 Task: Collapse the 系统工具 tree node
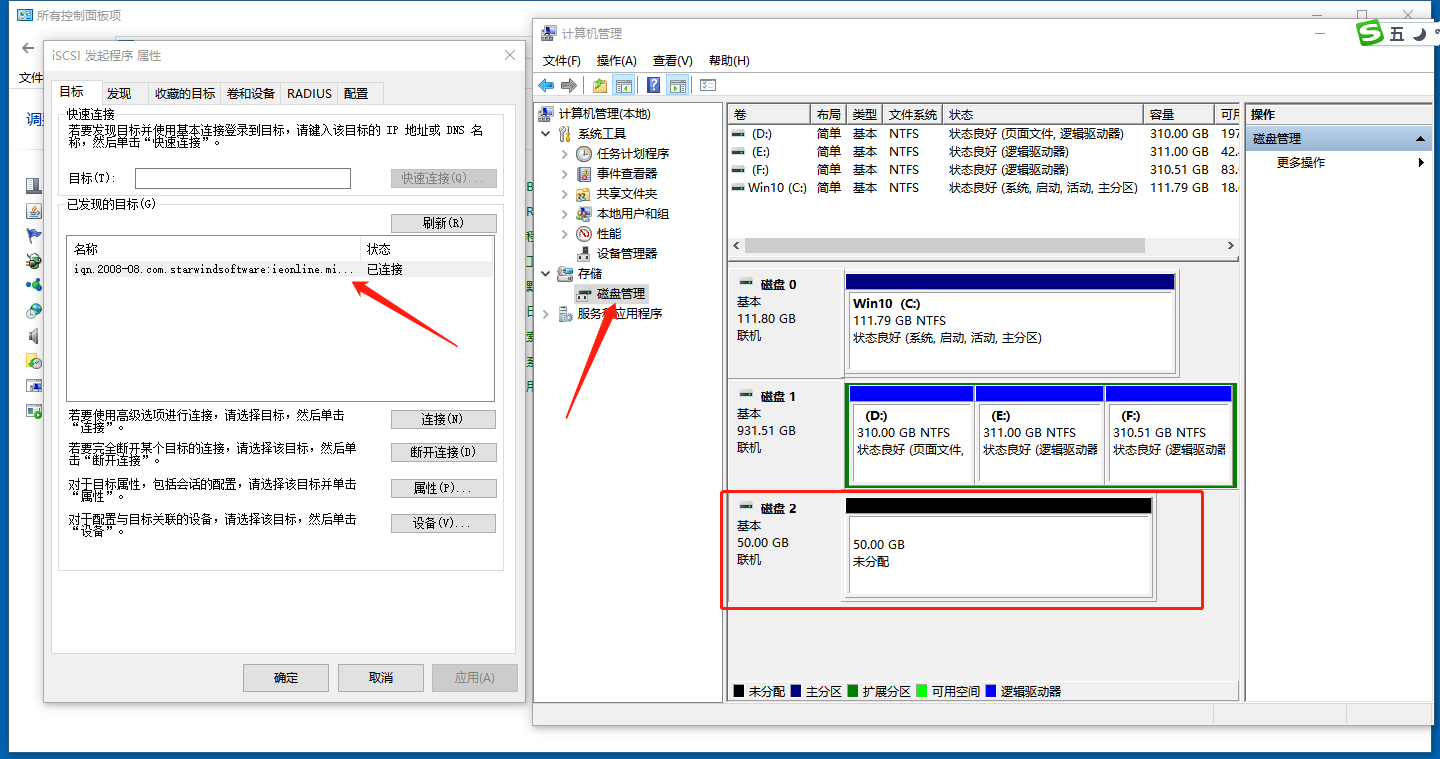(x=546, y=133)
